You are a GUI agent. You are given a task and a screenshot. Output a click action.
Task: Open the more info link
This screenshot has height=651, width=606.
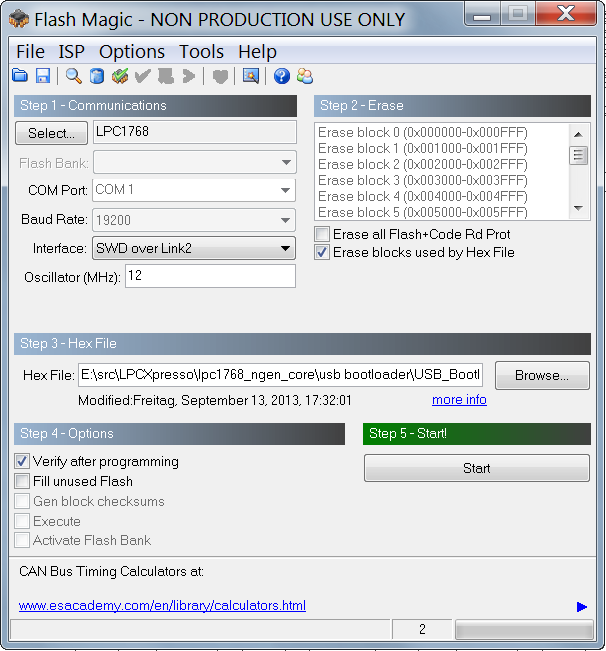pos(459,399)
